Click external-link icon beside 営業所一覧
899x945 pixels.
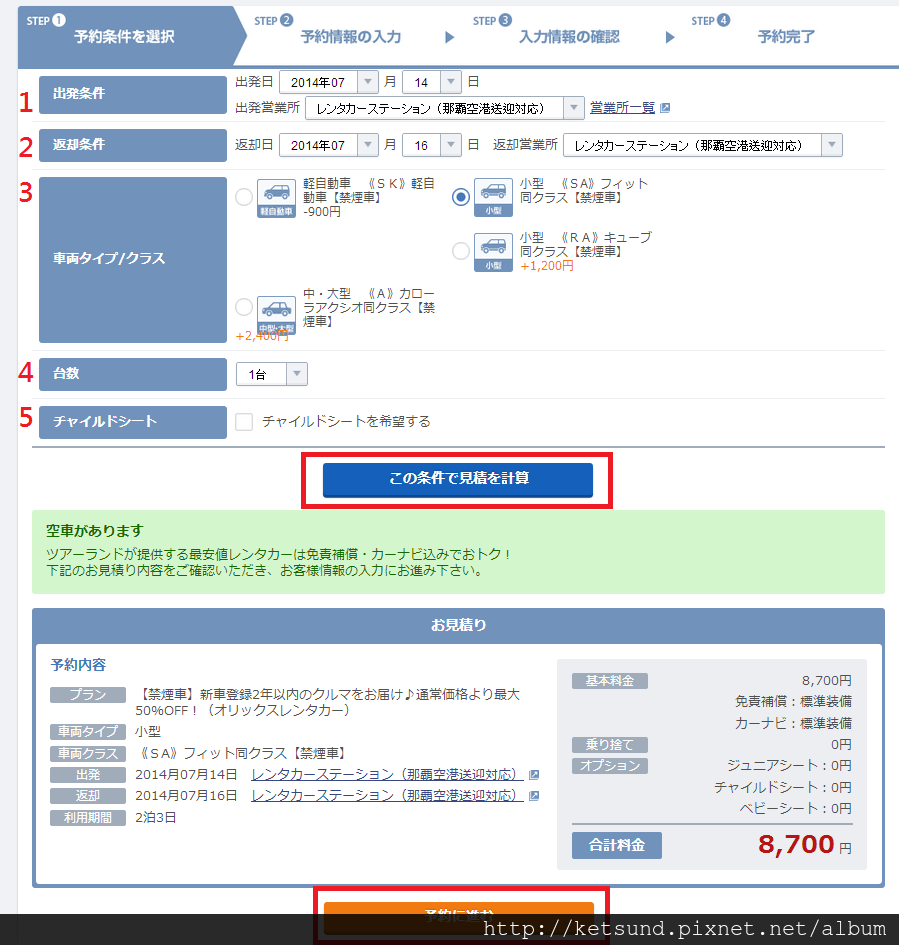(x=665, y=108)
